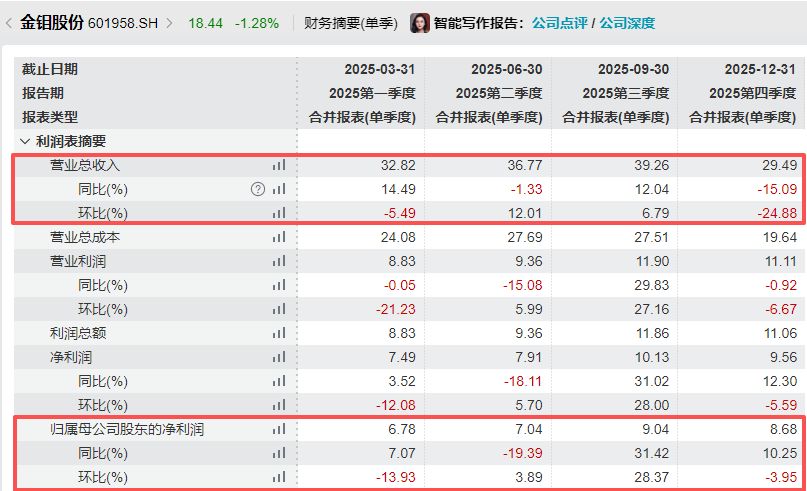Click stock code 601958.SH

[123, 24]
